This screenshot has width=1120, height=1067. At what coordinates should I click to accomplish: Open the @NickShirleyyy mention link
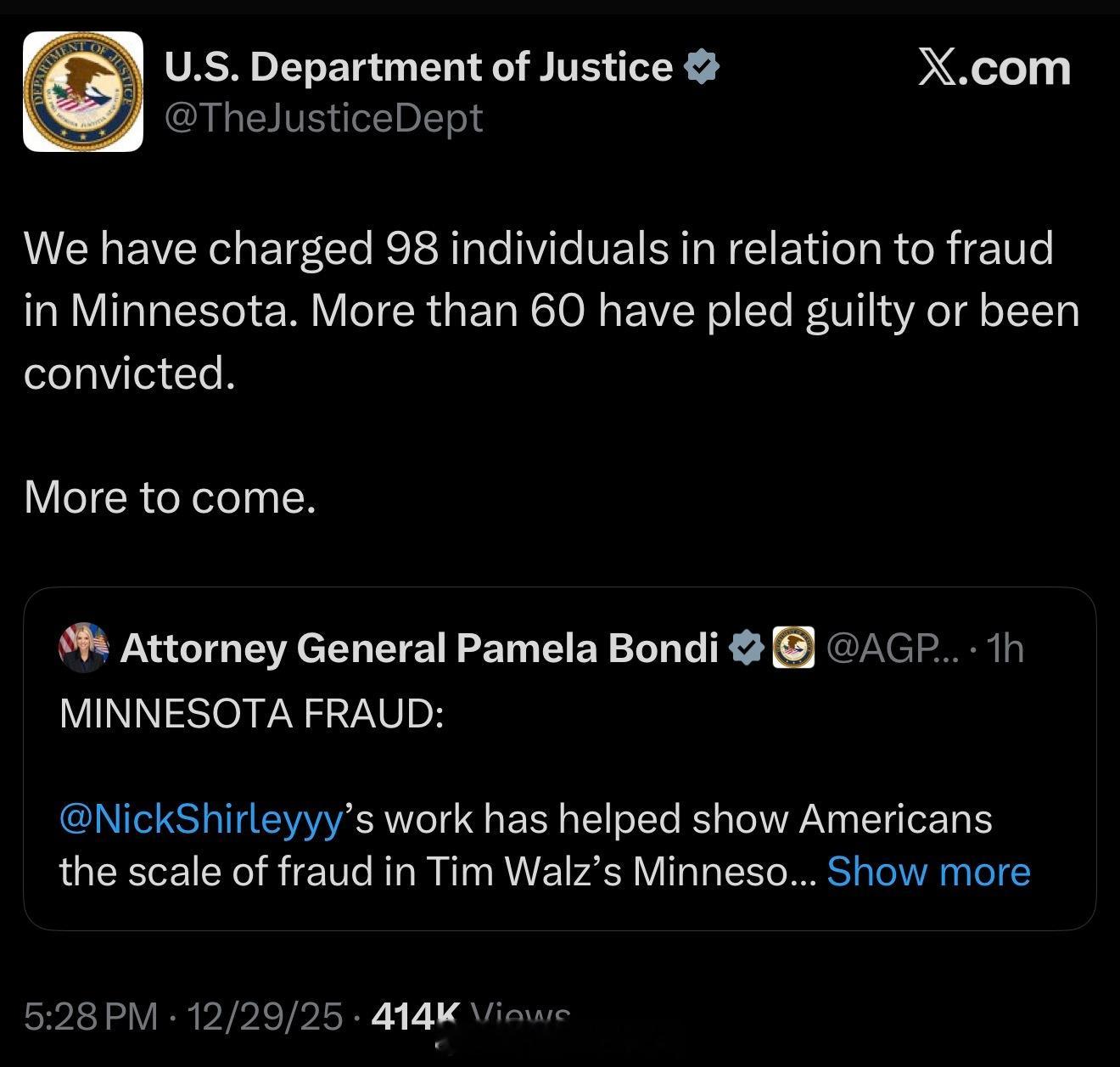[x=201, y=819]
